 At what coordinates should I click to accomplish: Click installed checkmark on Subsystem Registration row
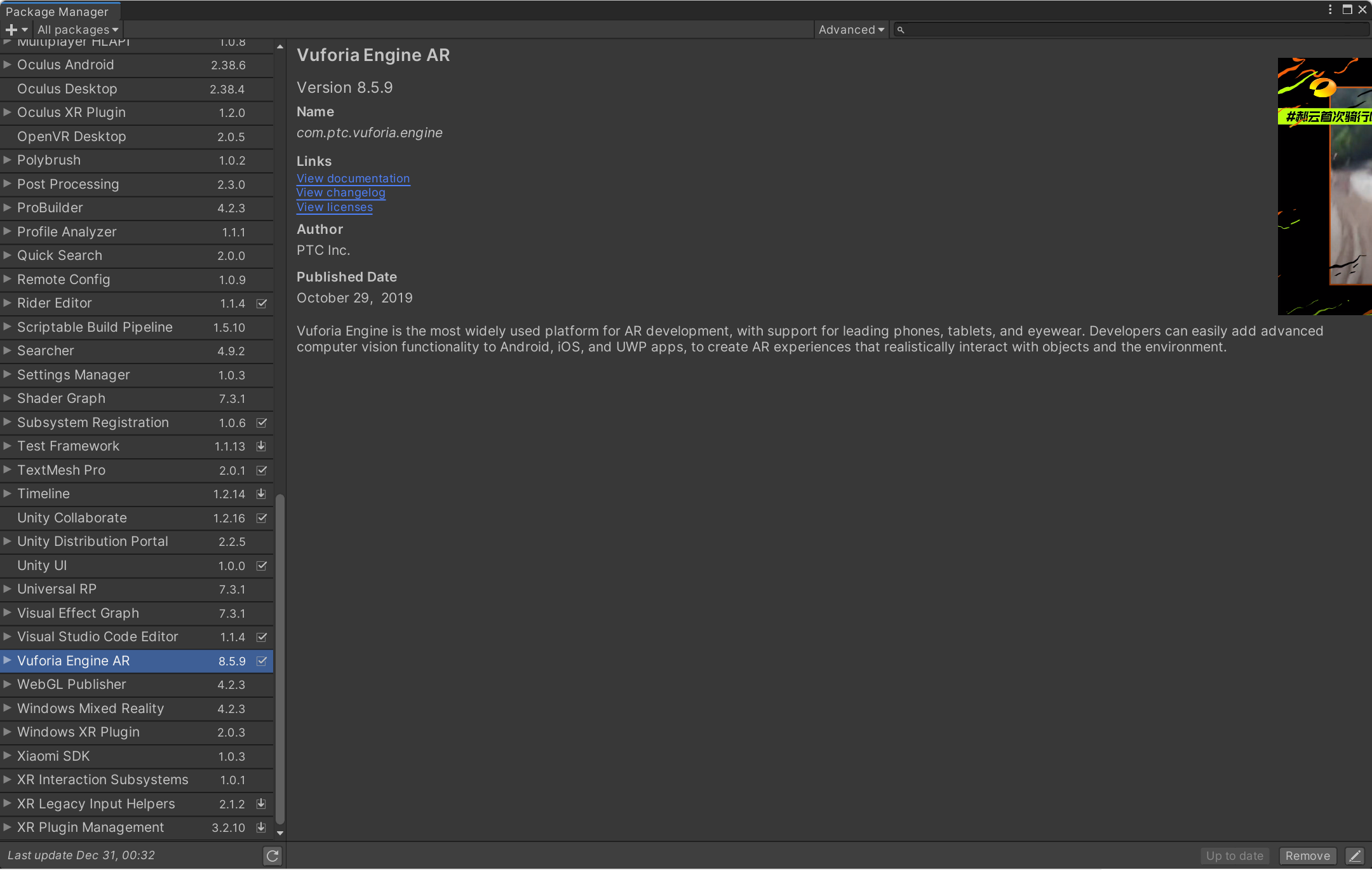tap(261, 423)
